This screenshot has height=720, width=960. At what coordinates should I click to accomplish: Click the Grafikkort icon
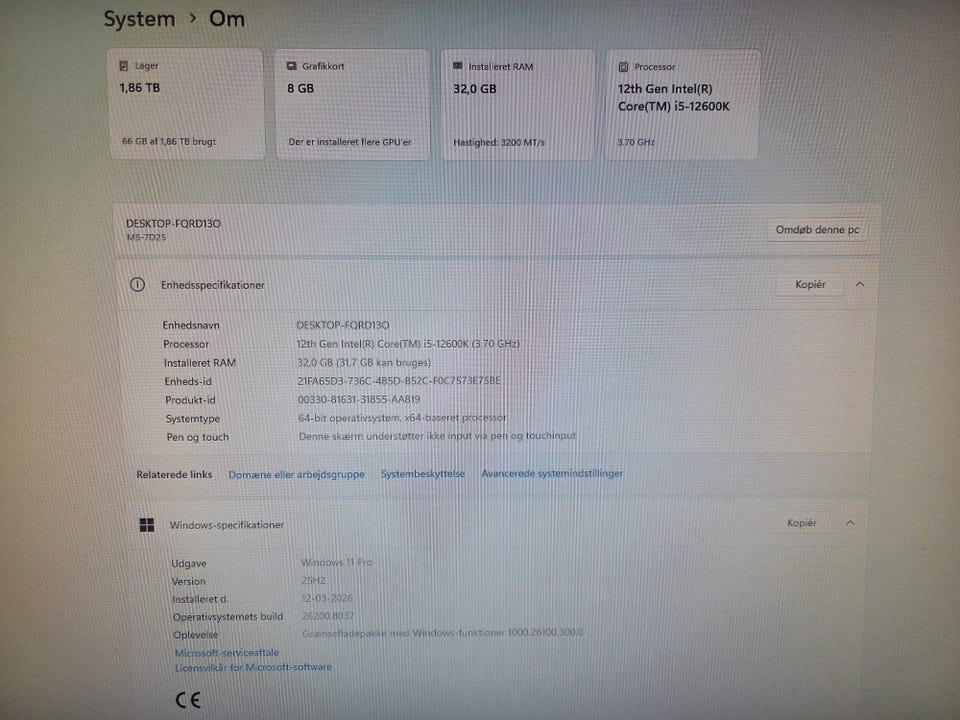click(x=292, y=66)
